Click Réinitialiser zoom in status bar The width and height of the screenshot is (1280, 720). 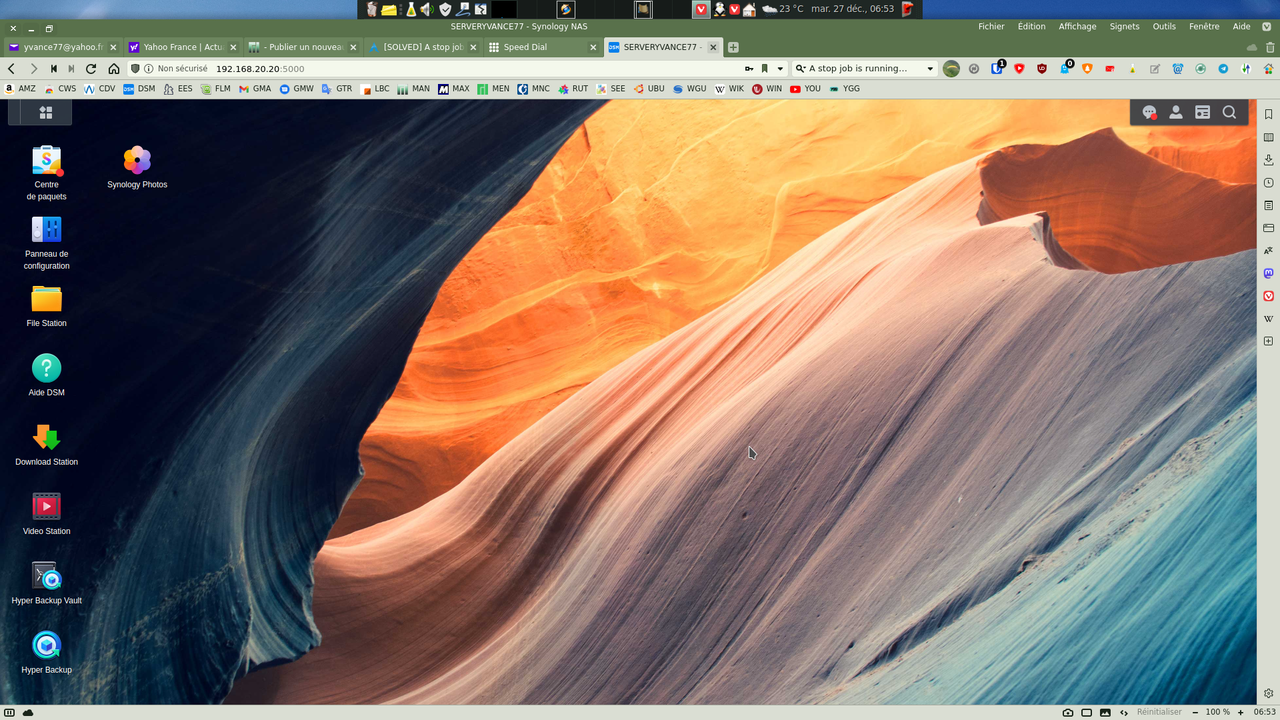[1159, 712]
